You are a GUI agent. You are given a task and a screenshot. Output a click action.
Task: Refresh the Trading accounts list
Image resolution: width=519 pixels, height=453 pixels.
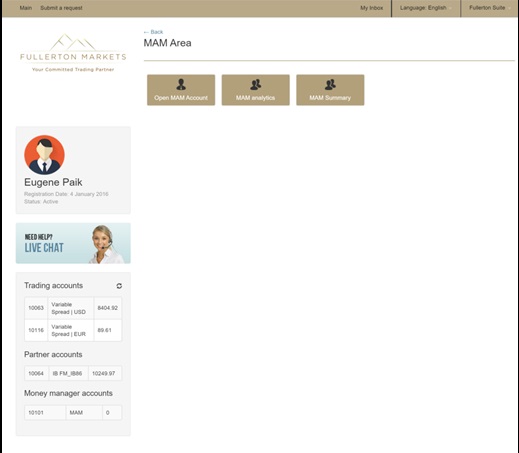pyautogui.click(x=119, y=286)
